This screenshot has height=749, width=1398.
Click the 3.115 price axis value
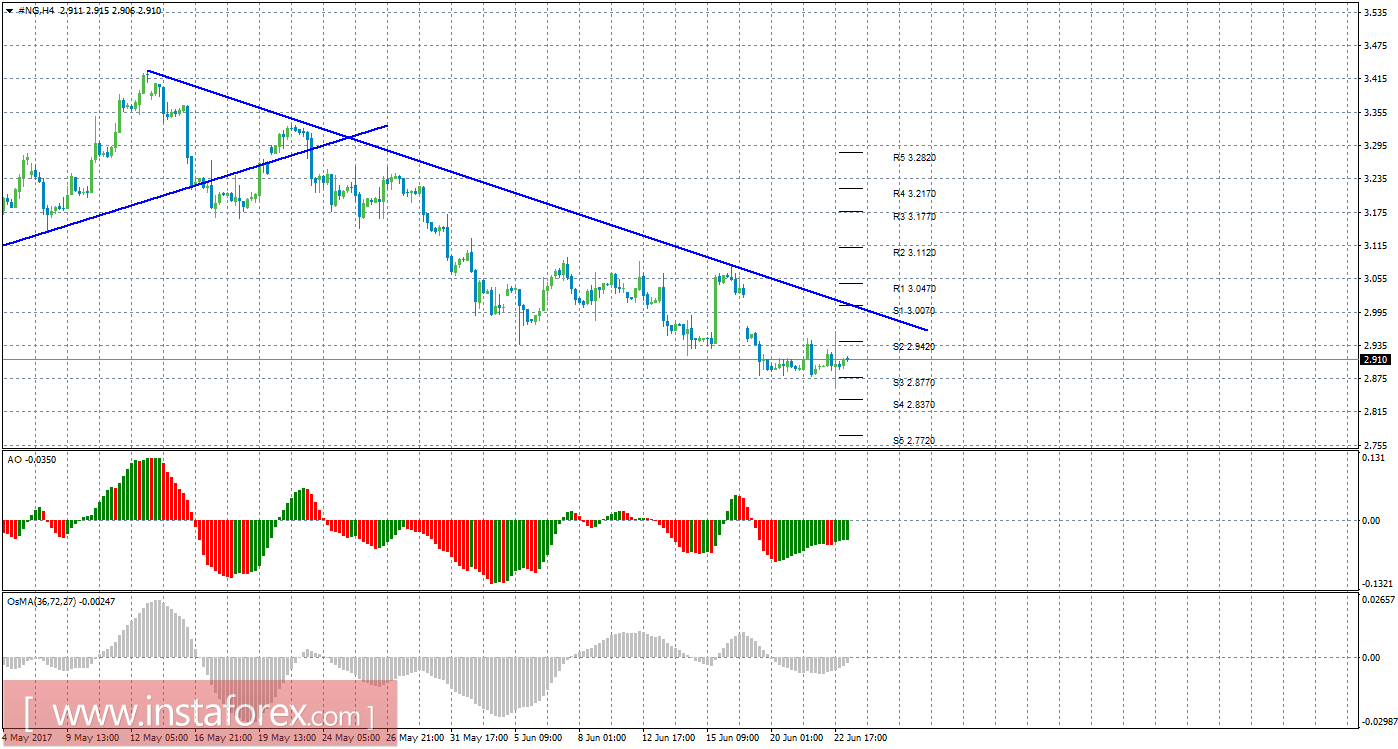1374,245
